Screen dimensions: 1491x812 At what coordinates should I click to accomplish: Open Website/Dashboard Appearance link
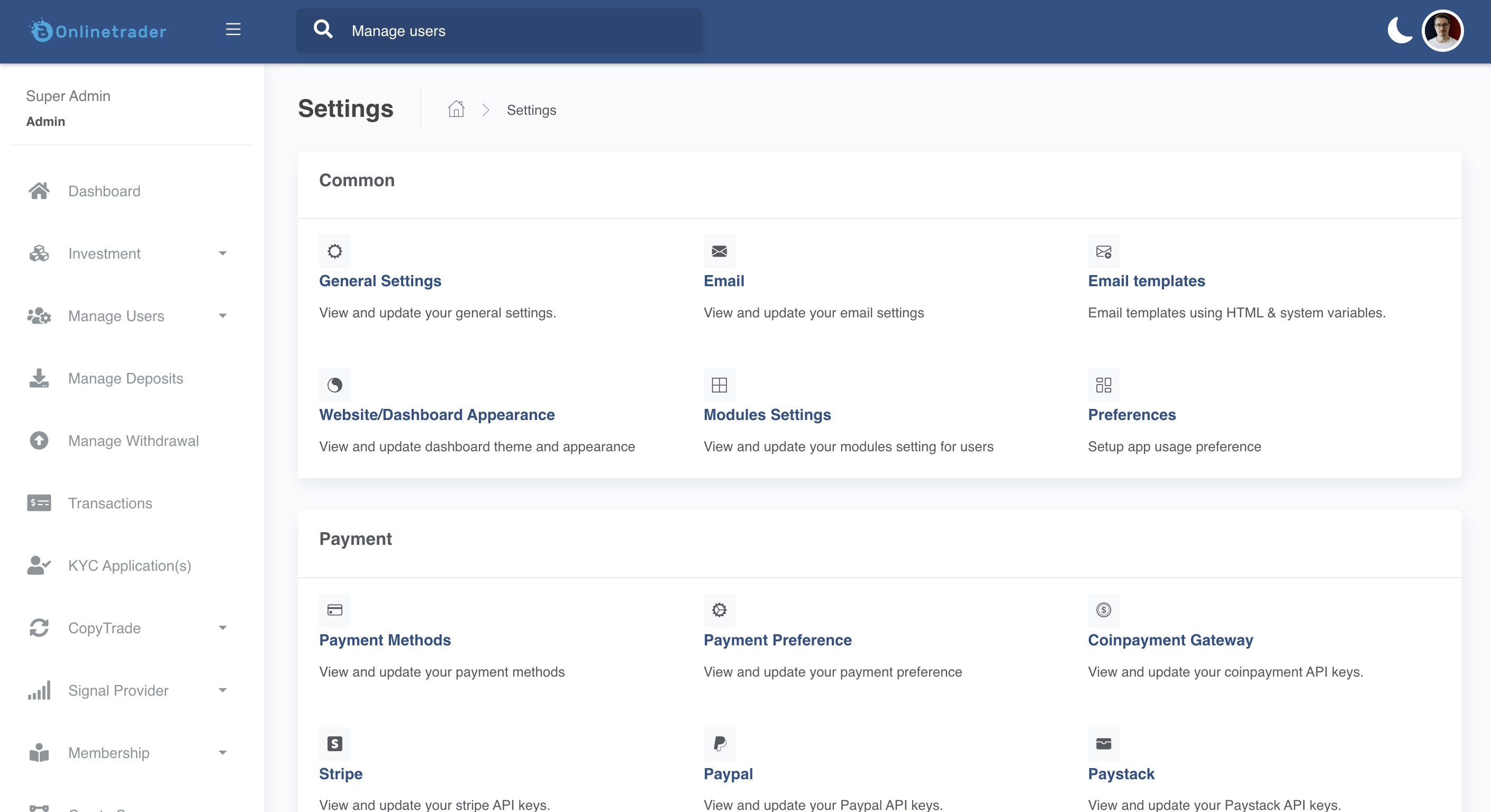tap(437, 414)
